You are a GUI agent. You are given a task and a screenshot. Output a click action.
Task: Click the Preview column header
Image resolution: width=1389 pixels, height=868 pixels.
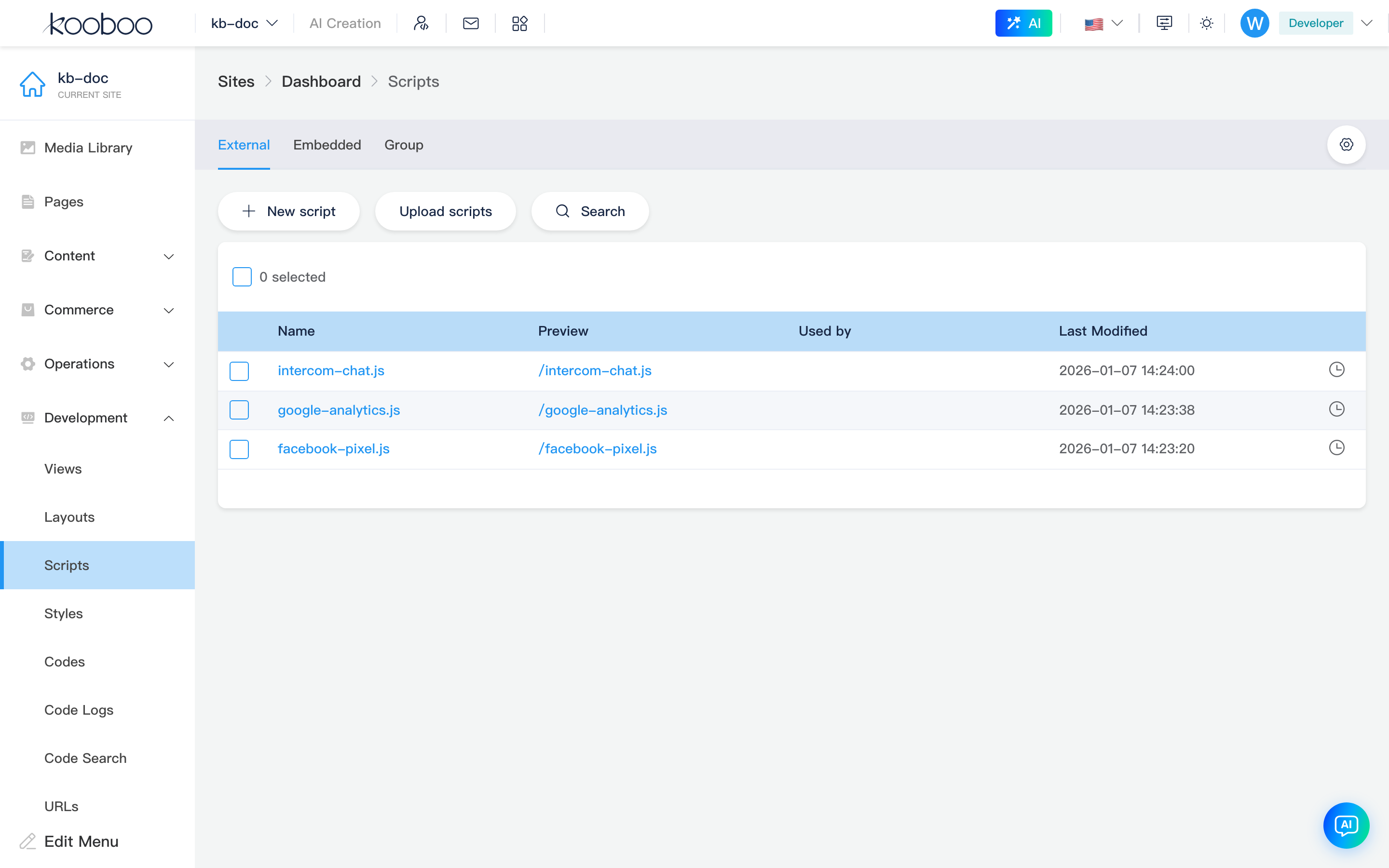point(562,331)
